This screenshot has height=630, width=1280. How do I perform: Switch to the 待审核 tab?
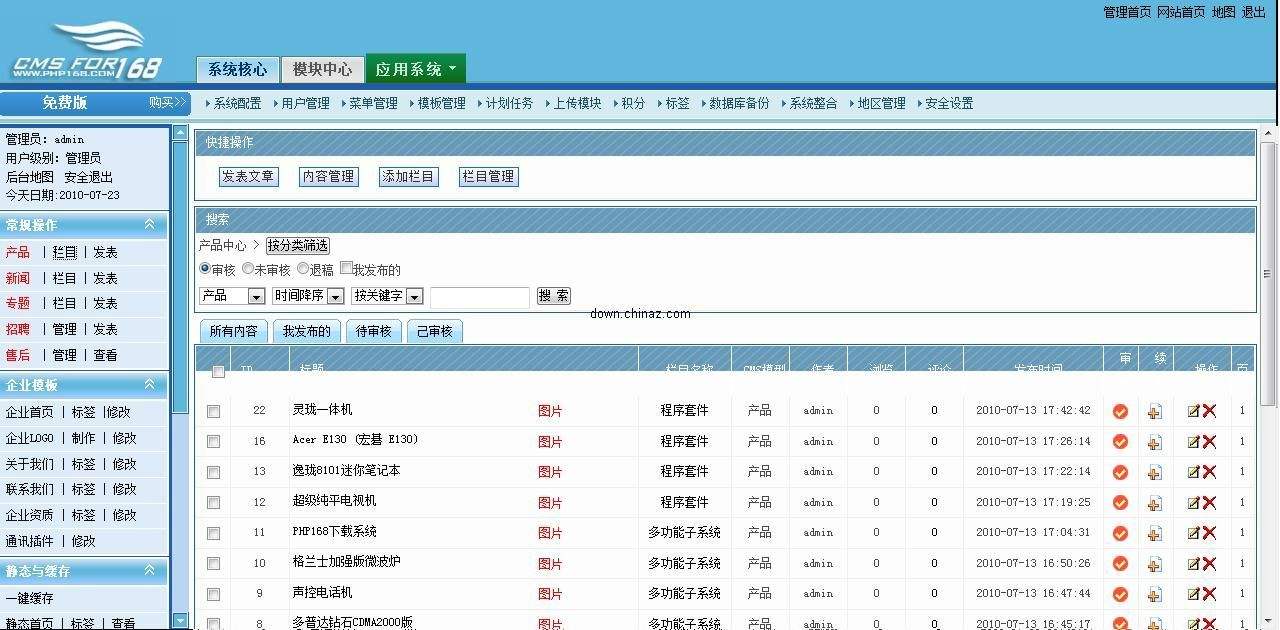pos(373,331)
